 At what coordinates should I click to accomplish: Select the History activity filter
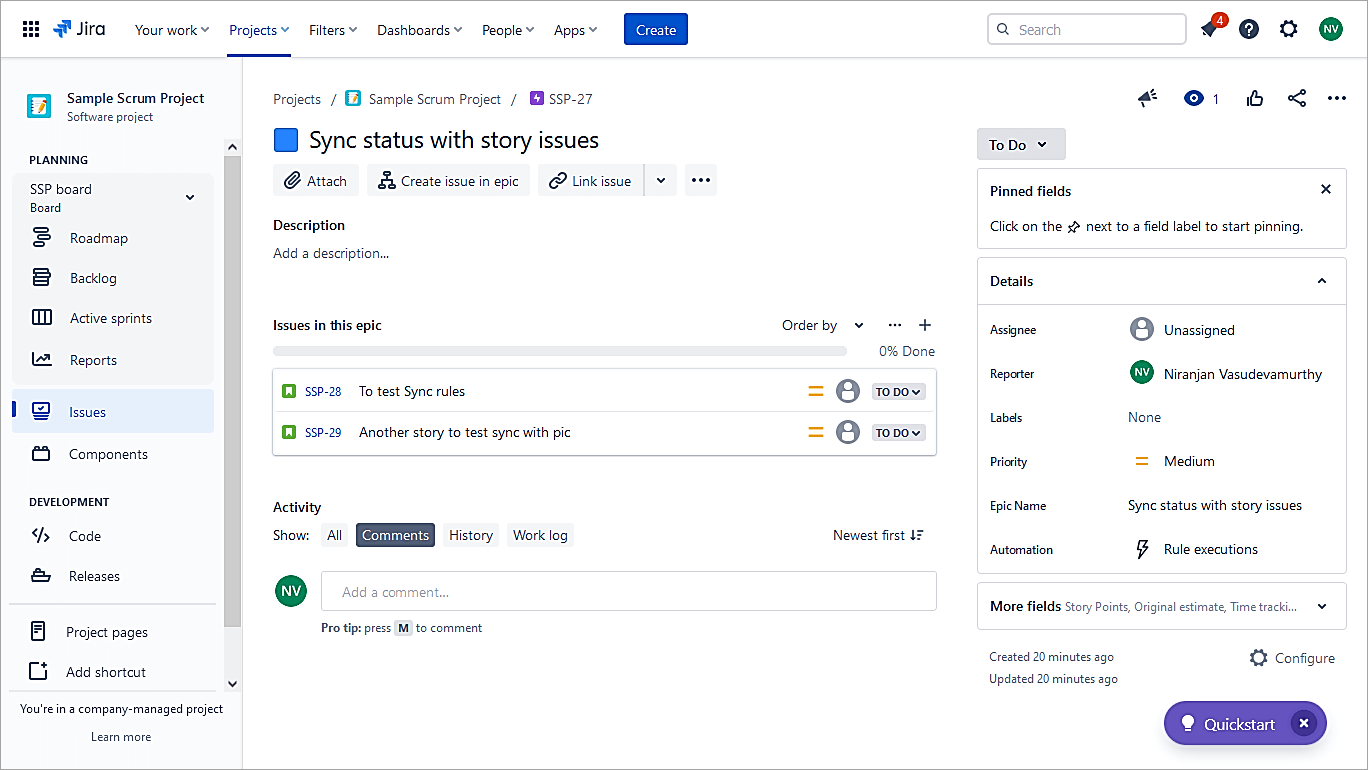[471, 535]
